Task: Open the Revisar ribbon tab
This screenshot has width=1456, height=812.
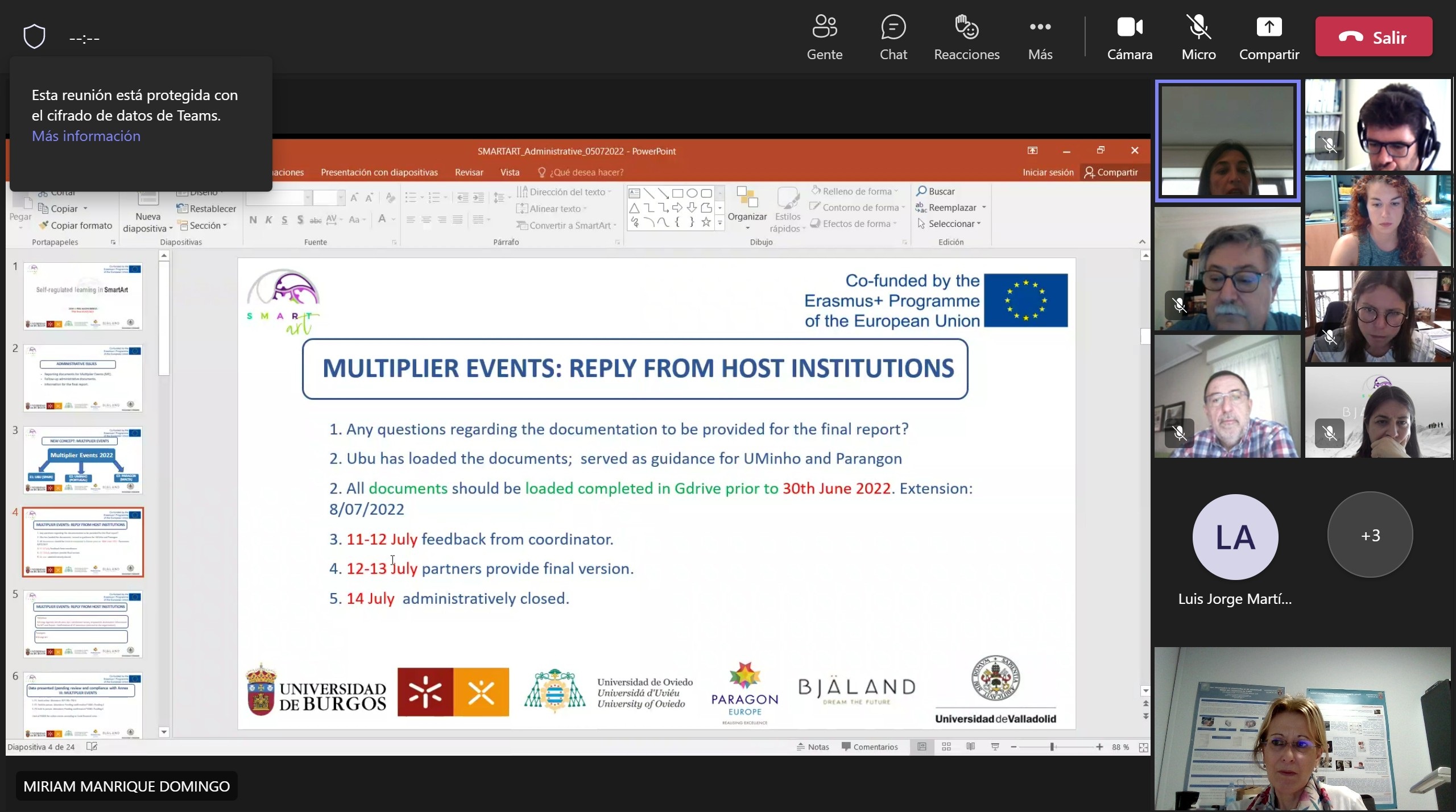Action: click(469, 172)
